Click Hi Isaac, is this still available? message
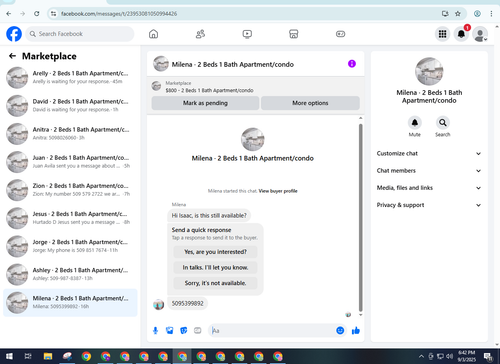The height and width of the screenshot is (364, 500). 209,216
